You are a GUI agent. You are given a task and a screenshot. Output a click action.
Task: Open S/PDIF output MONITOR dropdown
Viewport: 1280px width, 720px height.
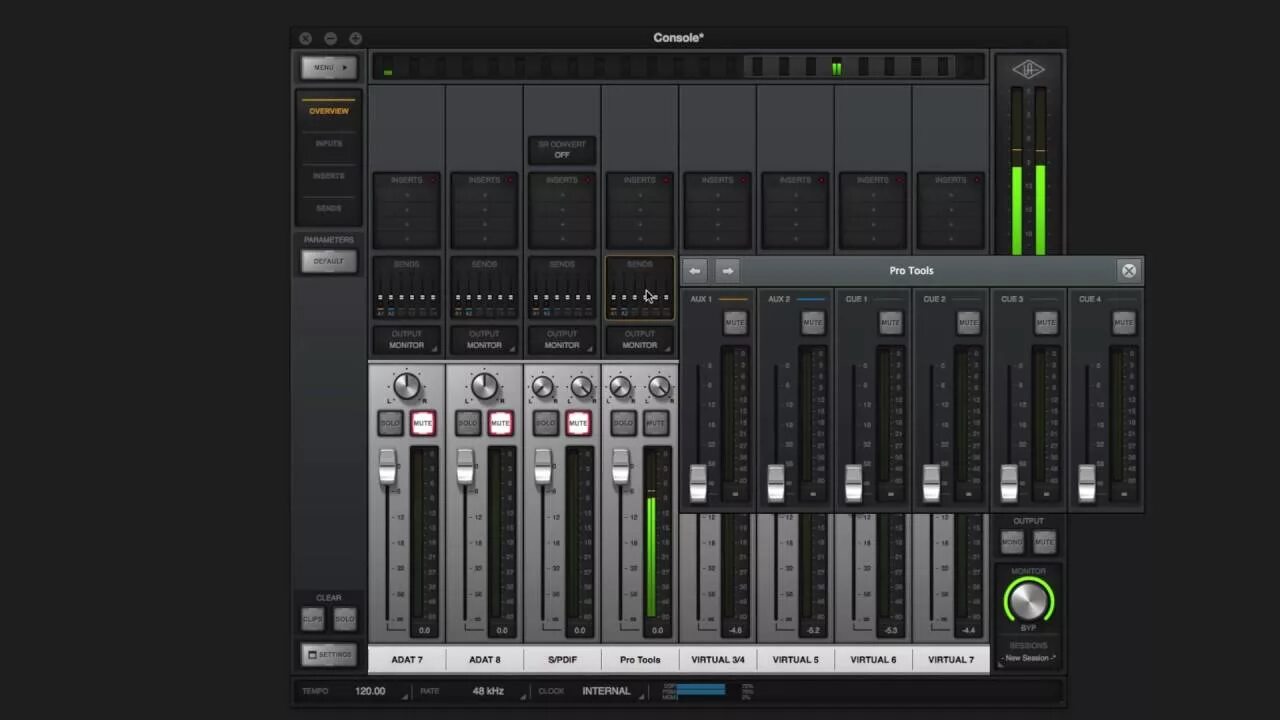[562, 340]
